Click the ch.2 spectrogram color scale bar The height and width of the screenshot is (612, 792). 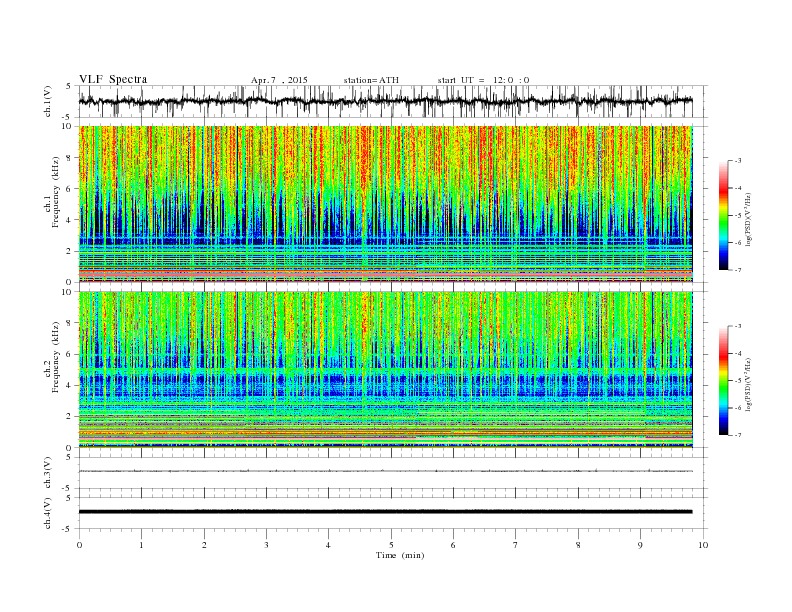coord(723,380)
